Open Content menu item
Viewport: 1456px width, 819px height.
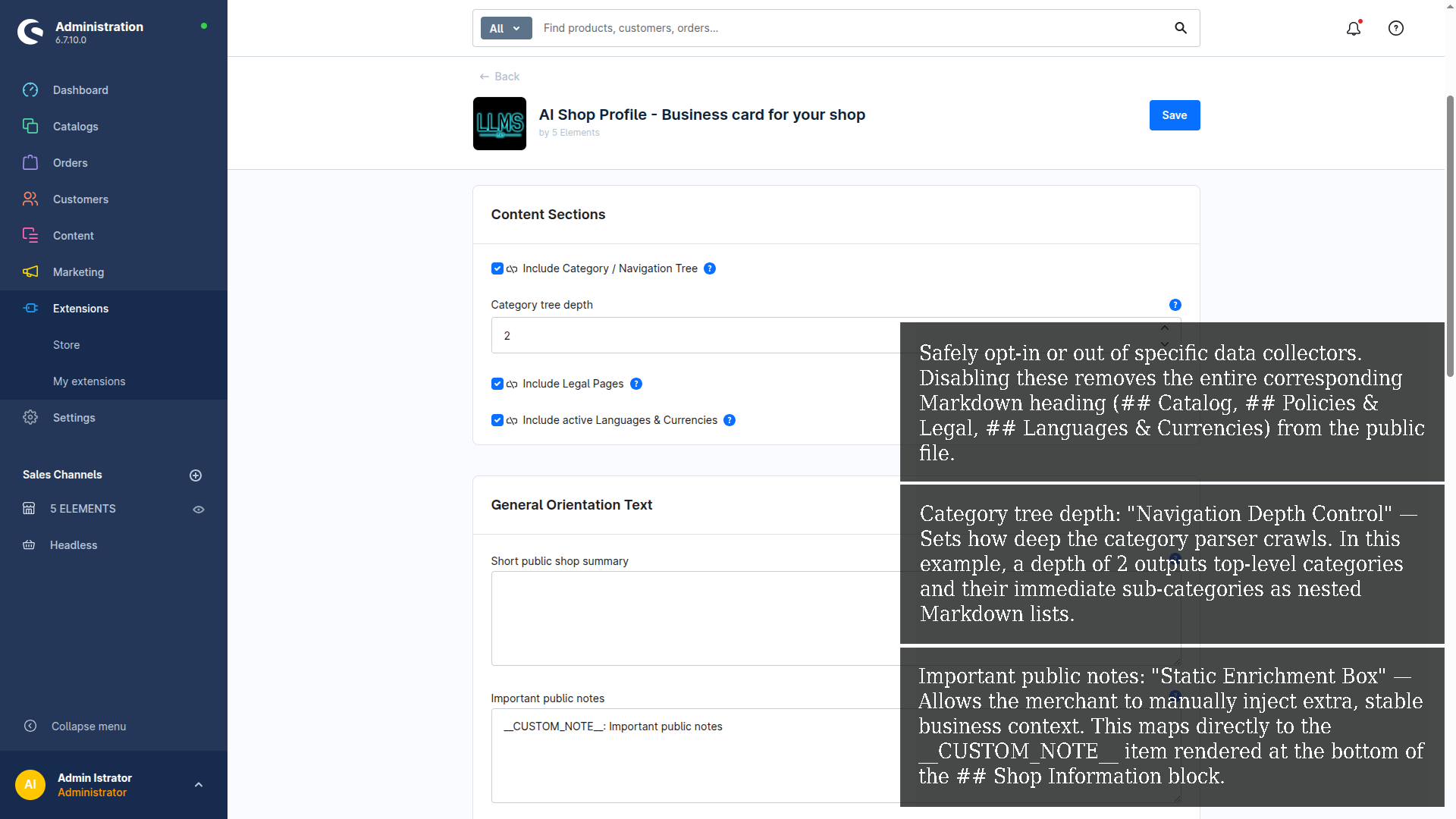click(x=74, y=236)
